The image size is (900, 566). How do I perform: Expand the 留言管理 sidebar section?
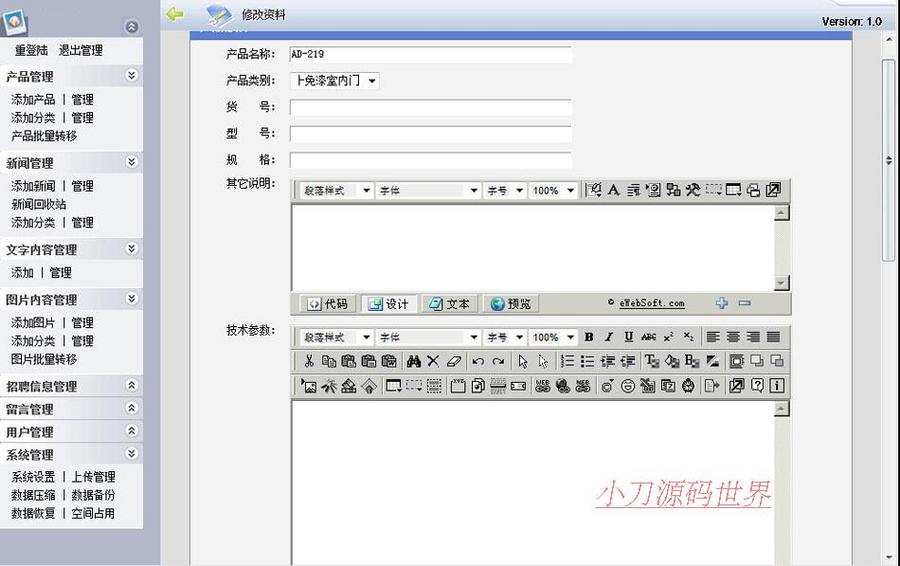click(x=131, y=408)
